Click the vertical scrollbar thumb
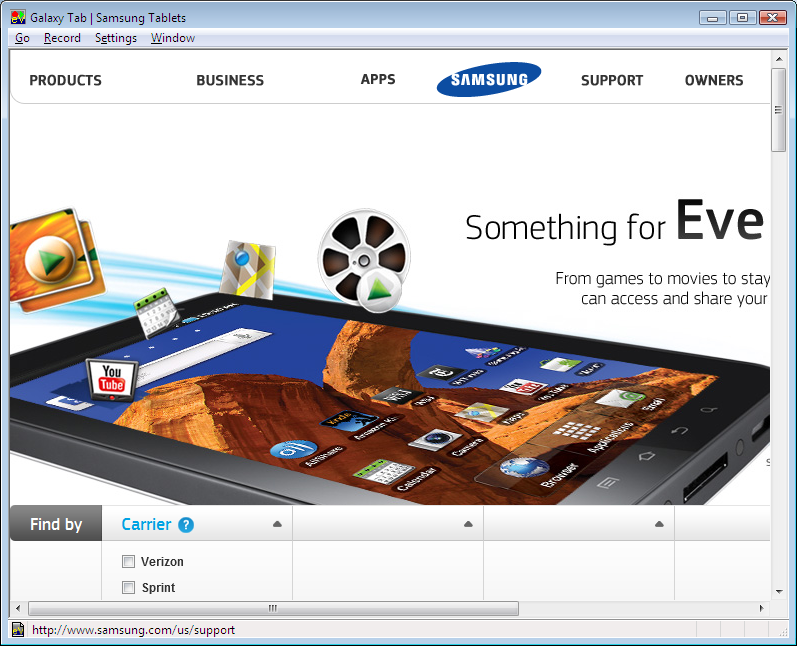 778,110
